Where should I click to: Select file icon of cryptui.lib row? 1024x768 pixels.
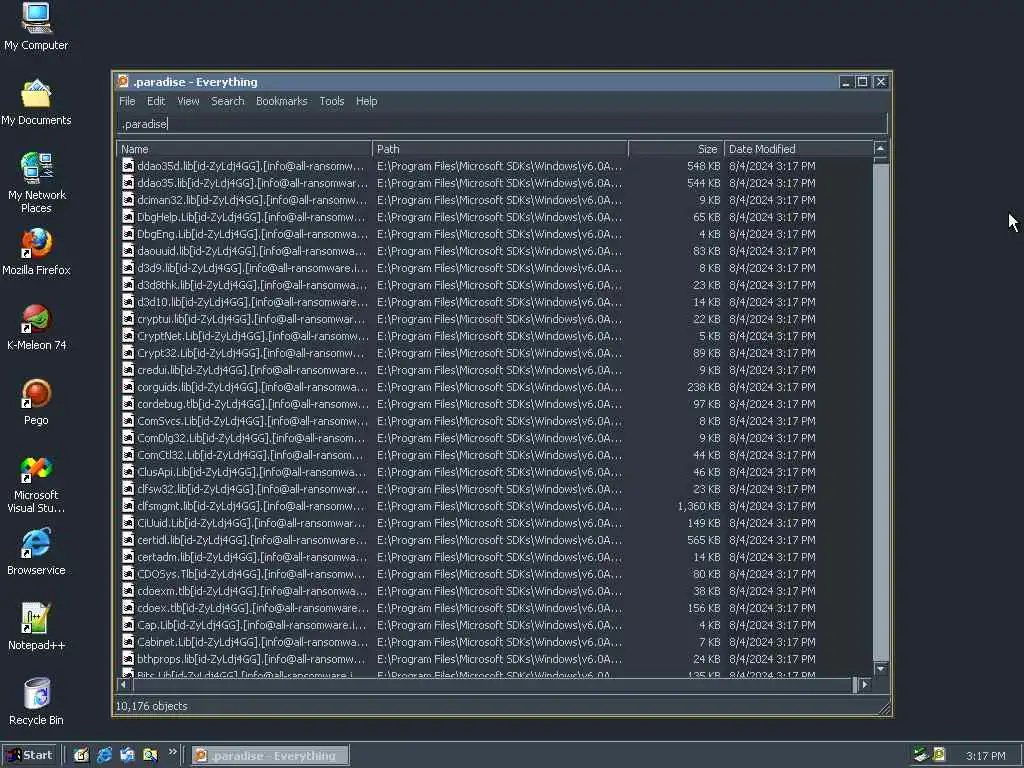128,319
